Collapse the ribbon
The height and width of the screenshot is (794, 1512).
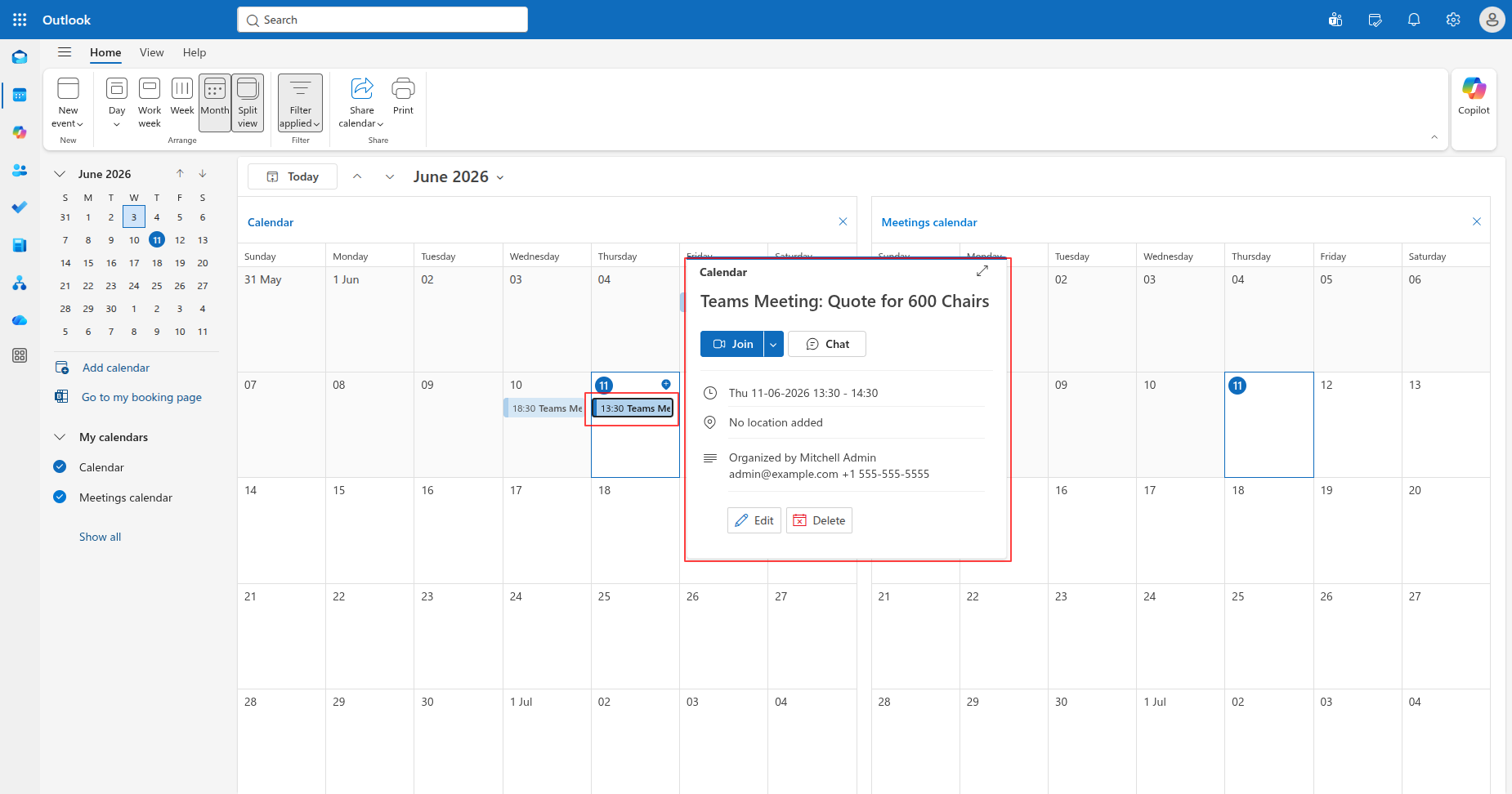click(x=1434, y=137)
